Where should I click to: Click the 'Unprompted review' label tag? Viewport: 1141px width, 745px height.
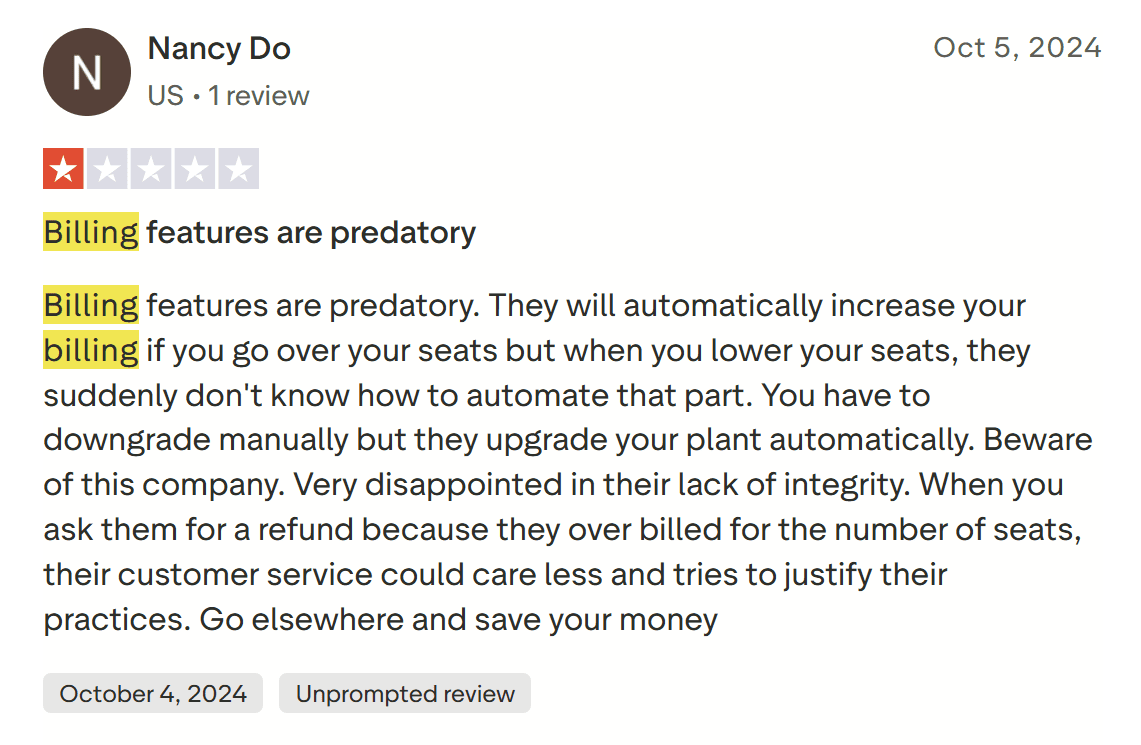(405, 694)
